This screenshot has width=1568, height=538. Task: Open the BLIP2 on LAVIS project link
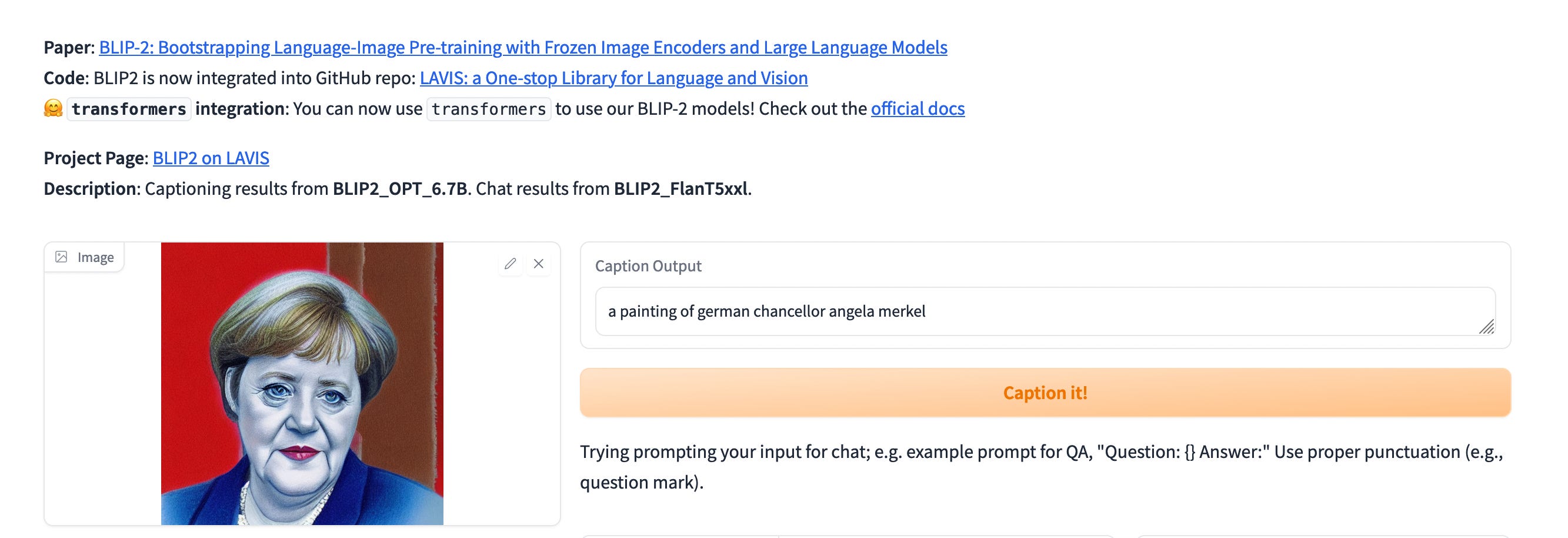211,158
